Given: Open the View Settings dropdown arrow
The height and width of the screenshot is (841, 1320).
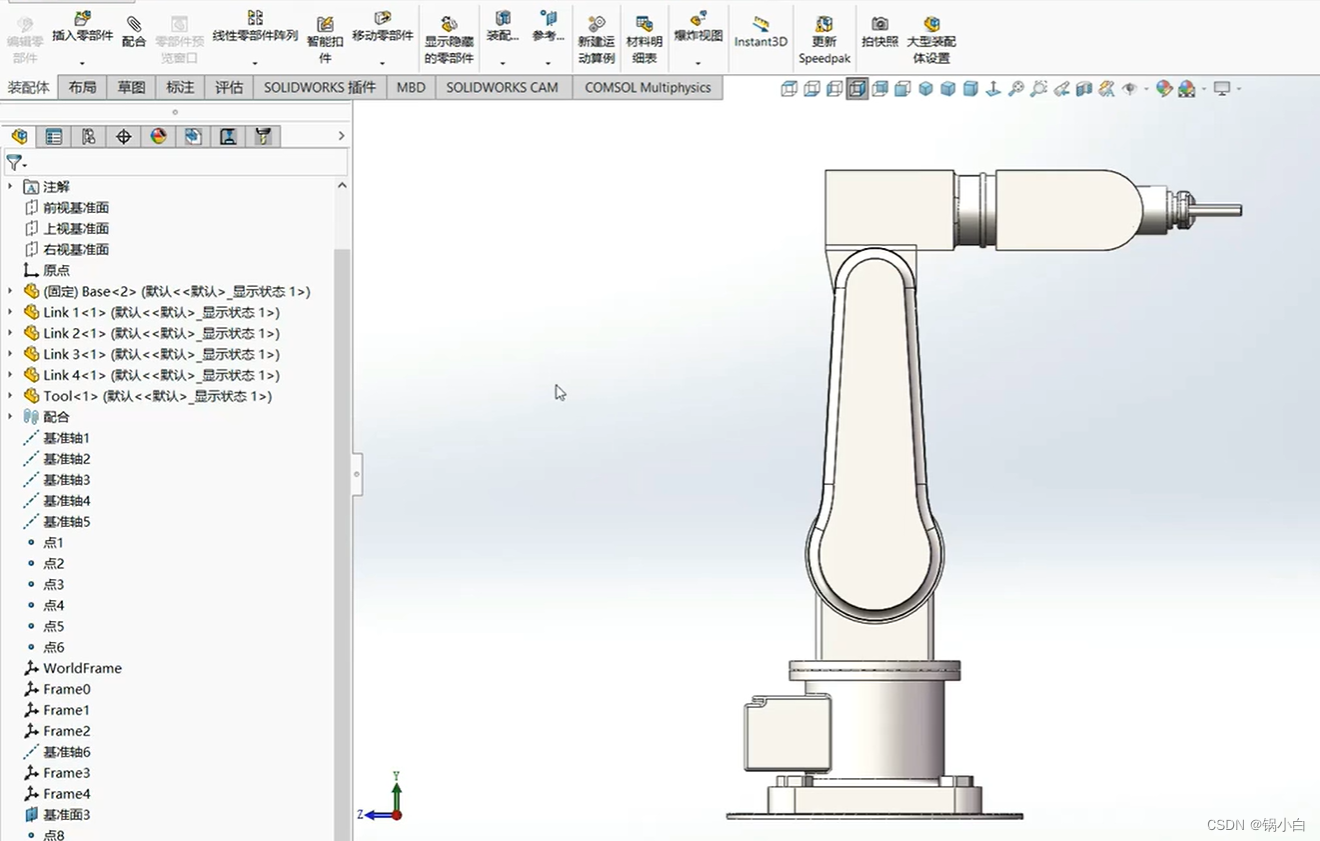Looking at the screenshot, I should [x=1239, y=89].
